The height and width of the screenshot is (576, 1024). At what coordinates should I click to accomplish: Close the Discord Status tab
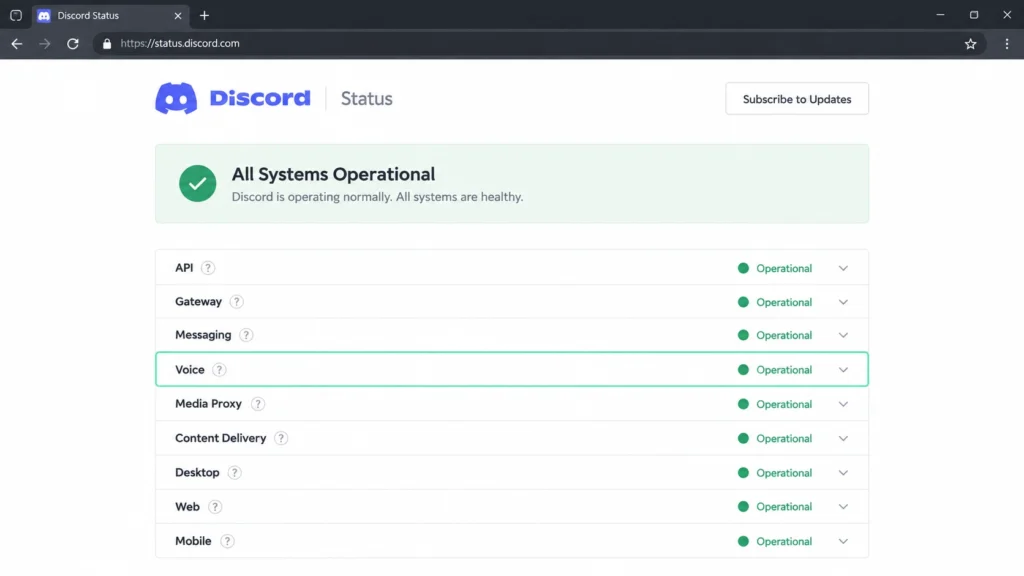178,16
